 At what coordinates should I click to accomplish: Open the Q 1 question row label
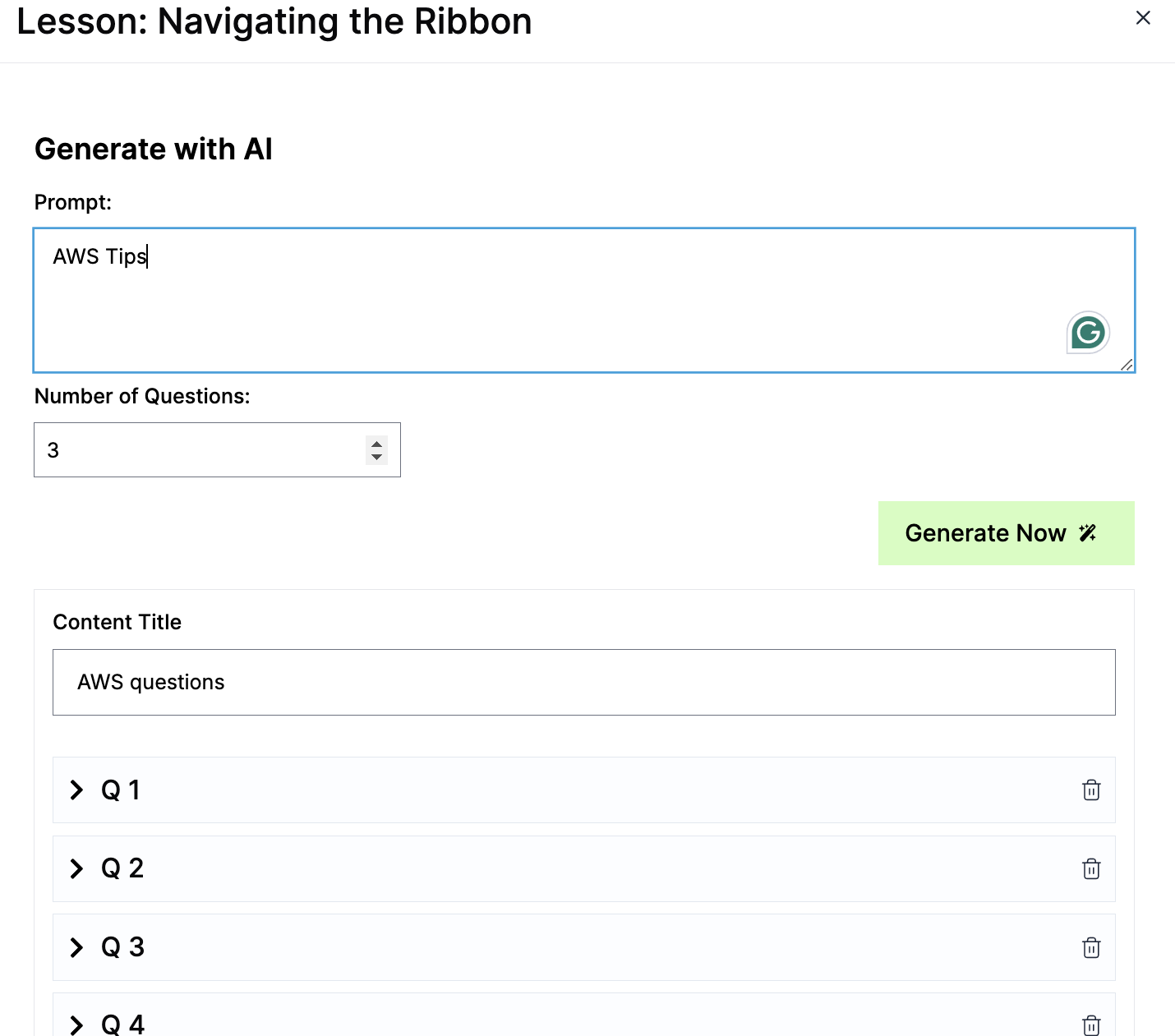121,790
